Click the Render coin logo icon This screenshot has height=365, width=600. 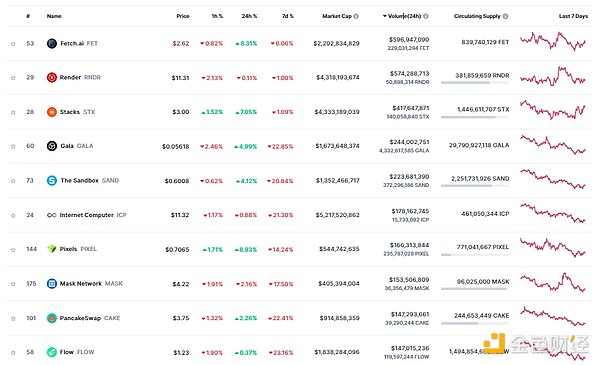tap(52, 77)
